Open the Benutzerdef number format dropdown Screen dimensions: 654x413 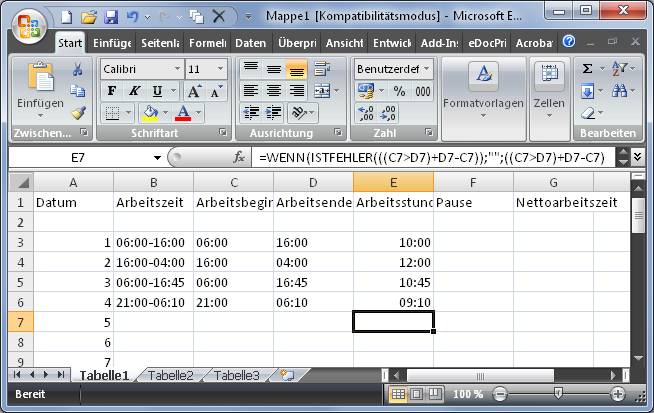427,69
